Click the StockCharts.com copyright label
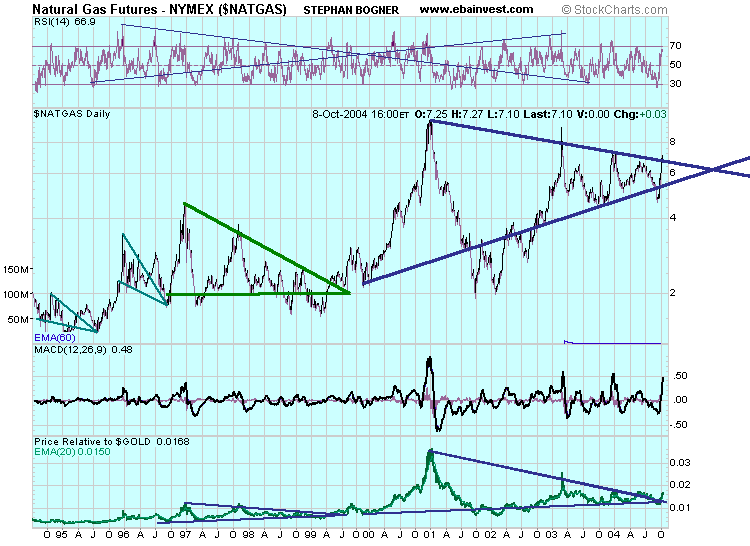Screen dimensions: 750x546 tap(614, 10)
